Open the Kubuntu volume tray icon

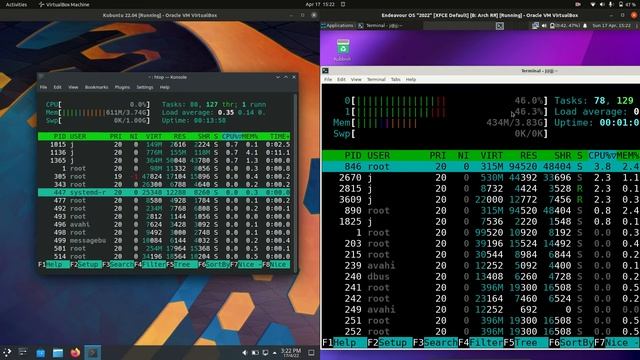[244, 353]
